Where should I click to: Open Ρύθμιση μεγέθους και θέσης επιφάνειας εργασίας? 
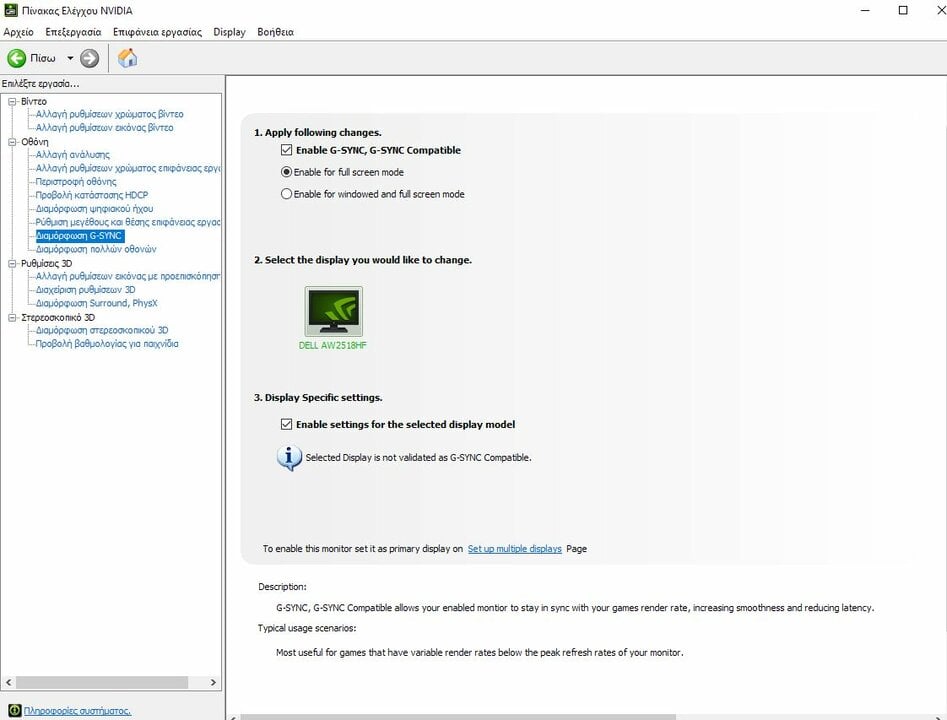coord(128,222)
